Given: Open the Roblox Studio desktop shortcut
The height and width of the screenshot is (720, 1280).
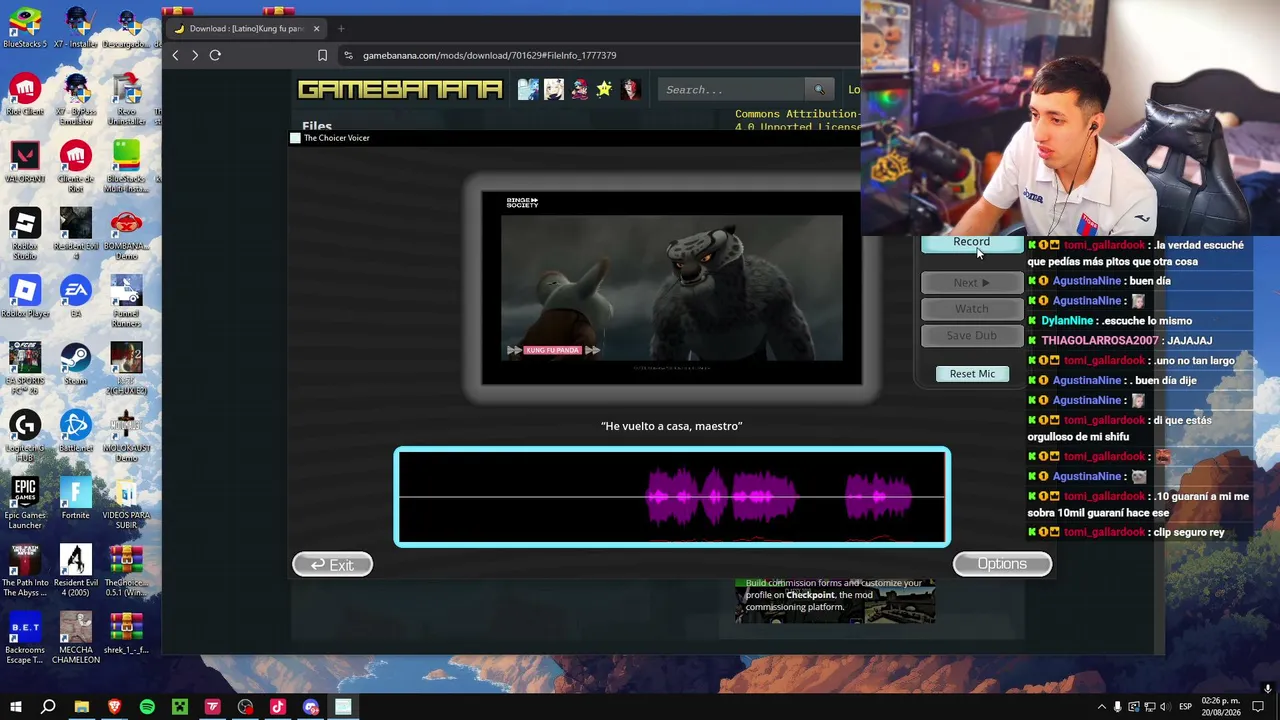Looking at the screenshot, I should [x=25, y=234].
